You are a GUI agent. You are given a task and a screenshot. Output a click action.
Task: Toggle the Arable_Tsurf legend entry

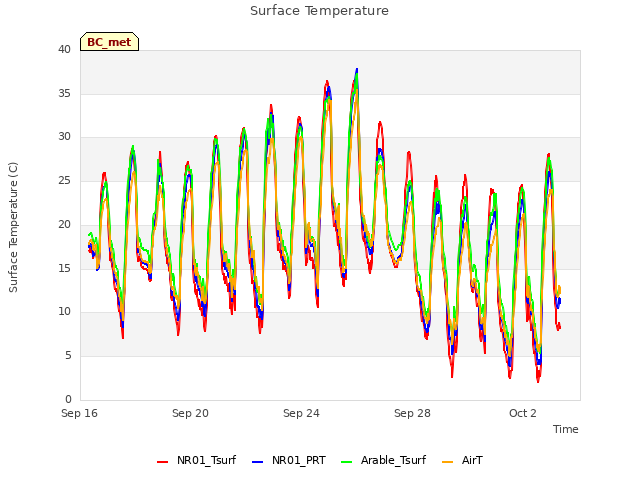pyautogui.click(x=384, y=460)
